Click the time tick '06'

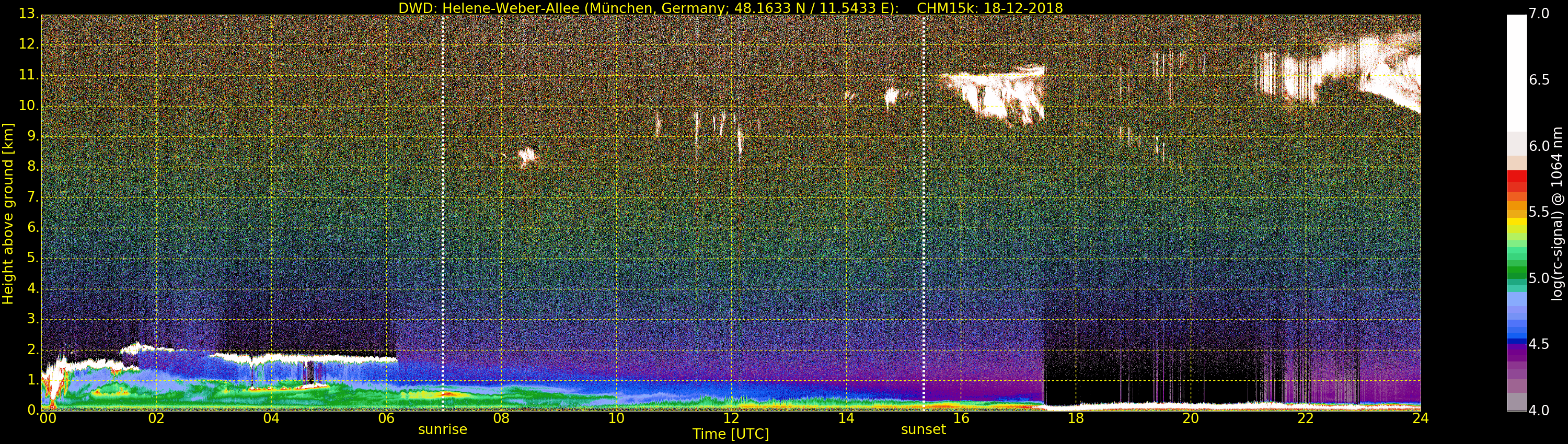coord(386,418)
